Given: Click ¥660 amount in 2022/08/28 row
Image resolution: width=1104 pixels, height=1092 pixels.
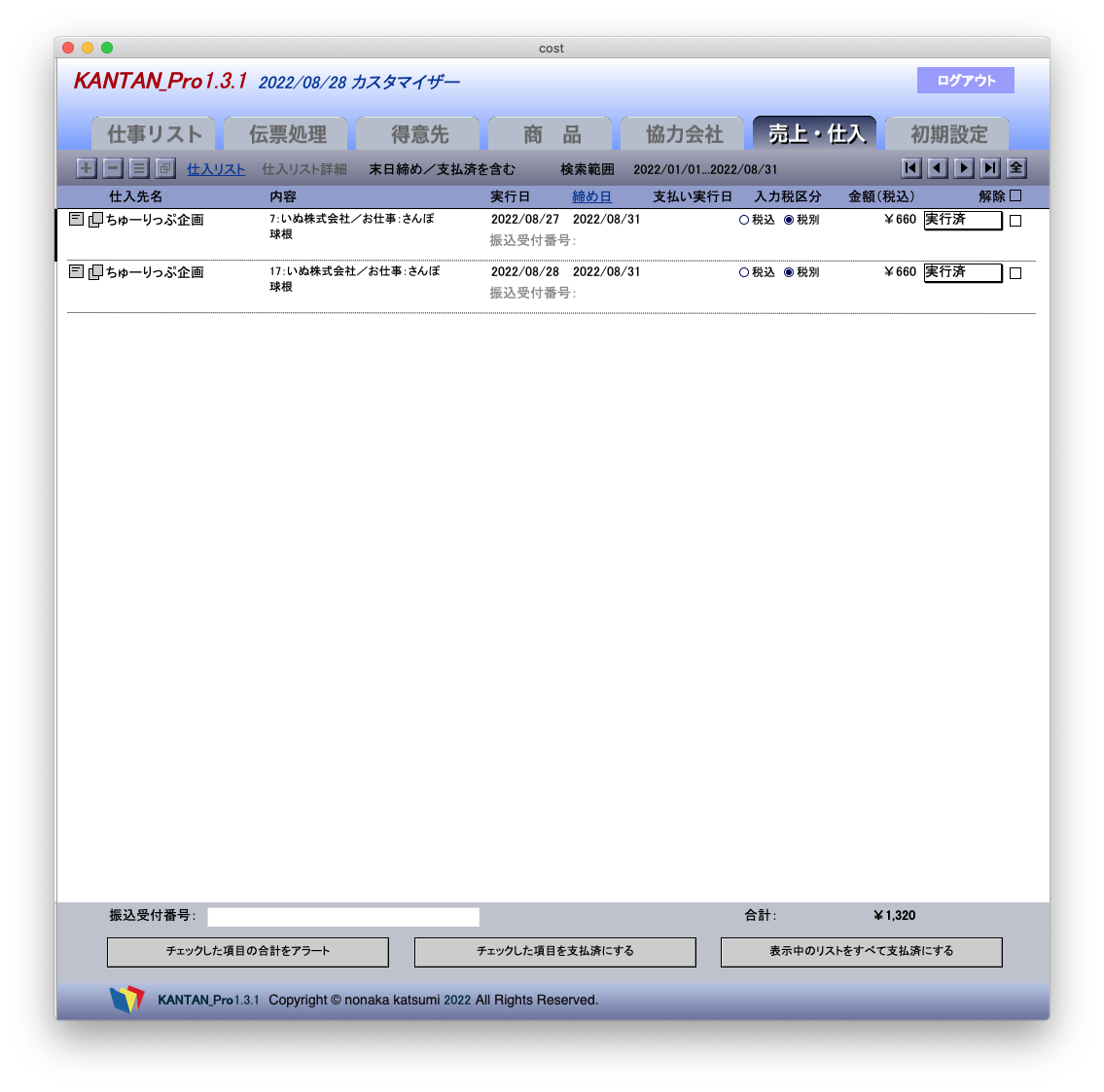Looking at the screenshot, I should (x=901, y=271).
